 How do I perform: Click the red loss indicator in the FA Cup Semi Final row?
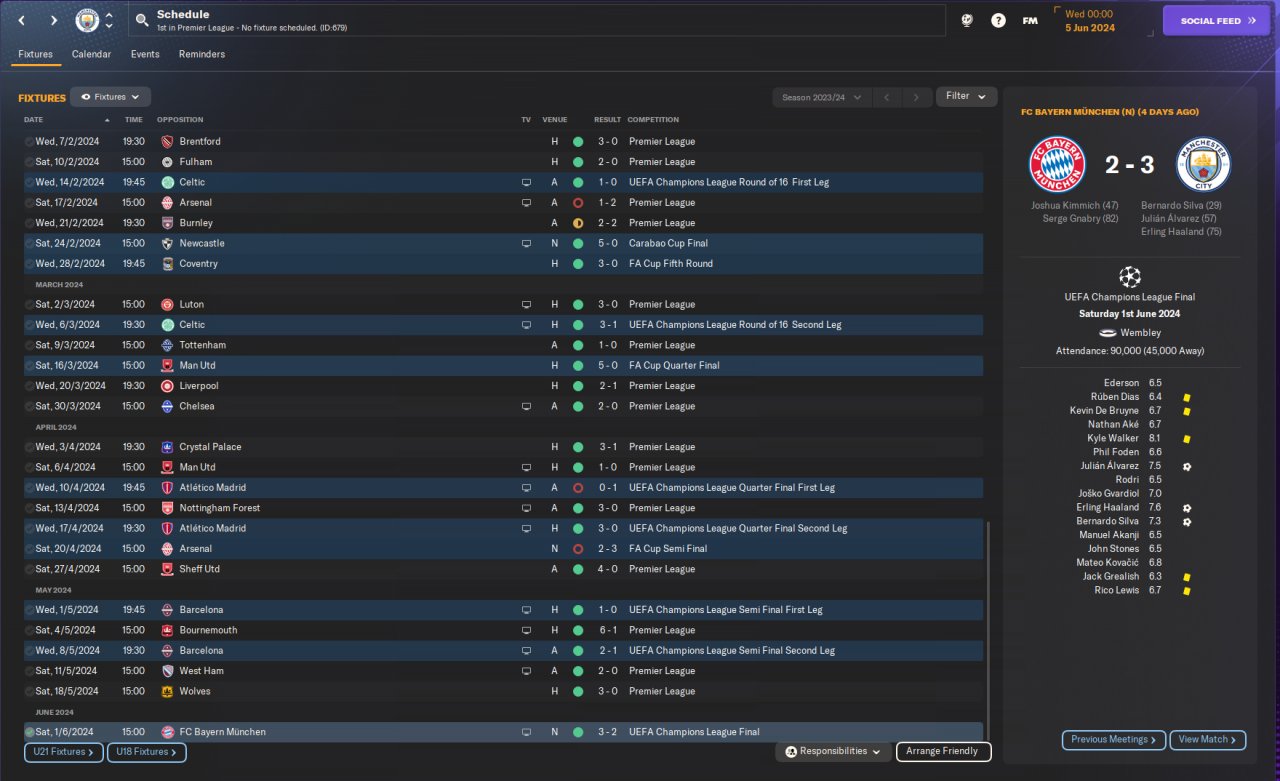click(x=578, y=549)
